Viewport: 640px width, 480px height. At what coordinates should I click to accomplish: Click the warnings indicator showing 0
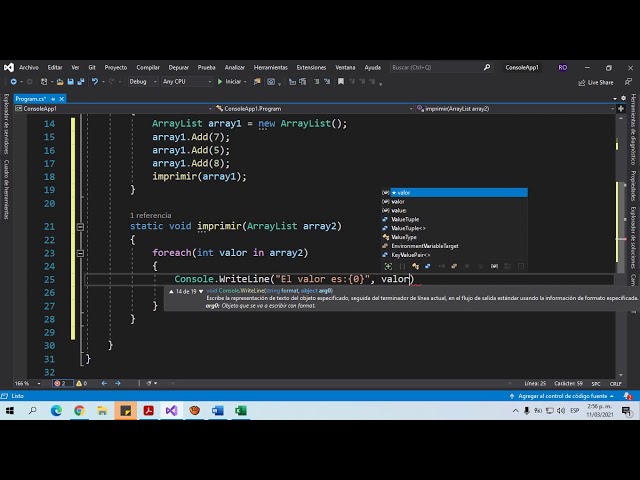[82, 383]
